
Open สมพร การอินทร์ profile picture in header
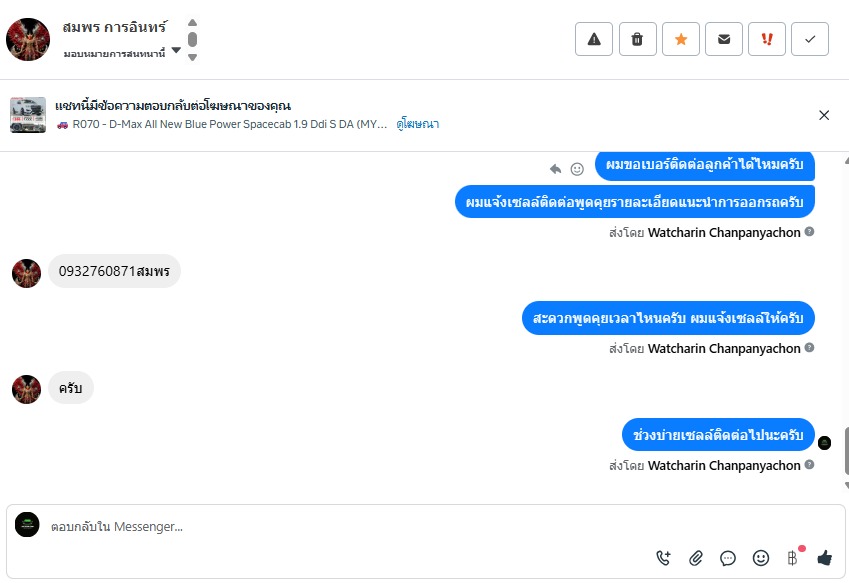point(28,39)
